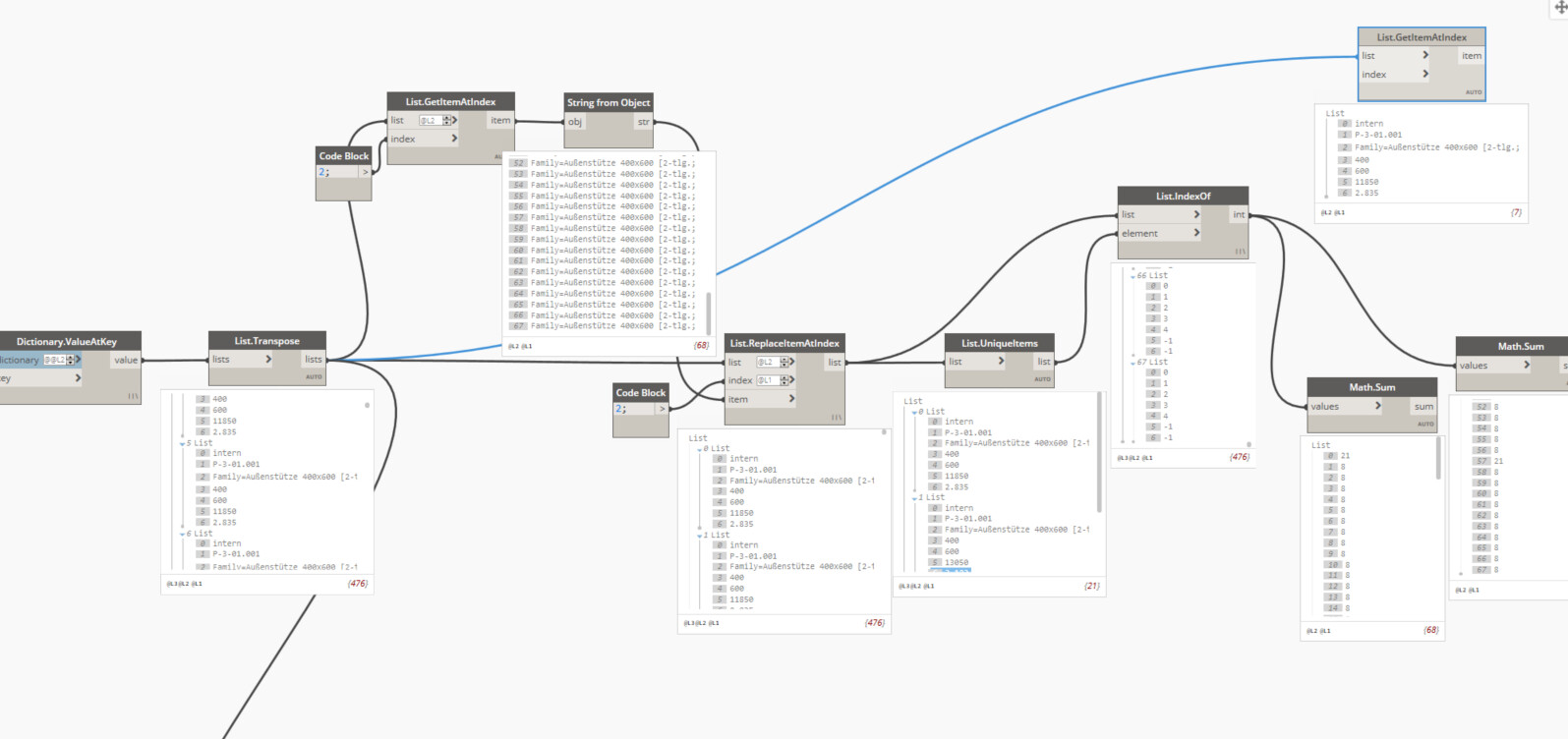
Task: Collapse '0 List' in List.ReplaceItemAtIndex preview
Action: click(x=699, y=449)
